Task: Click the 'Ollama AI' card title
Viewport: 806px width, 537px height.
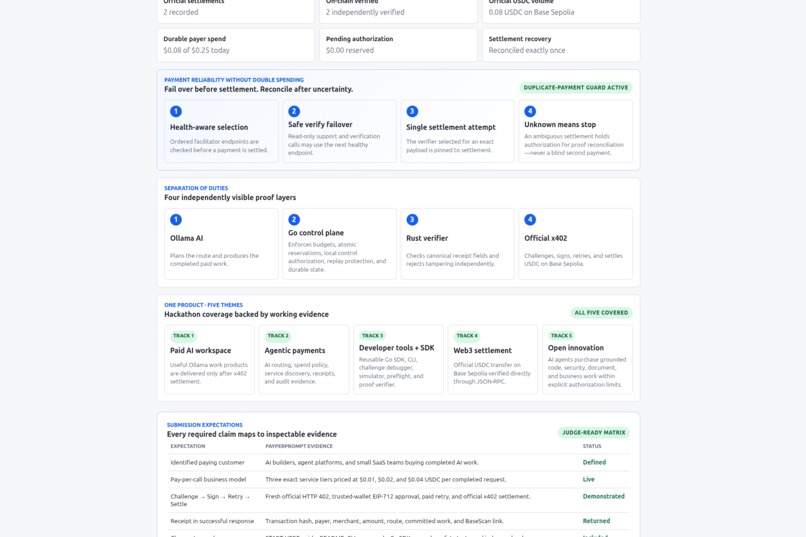Action: 187,238
